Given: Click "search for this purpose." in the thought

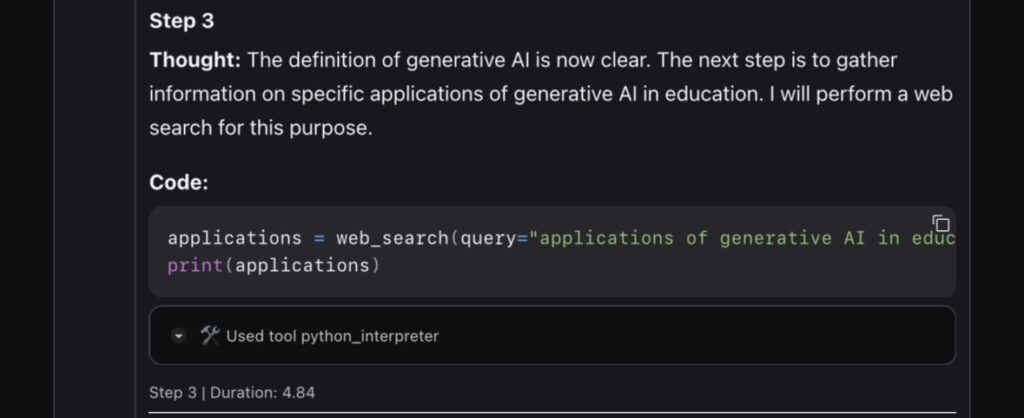Looking at the screenshot, I should coord(260,129).
